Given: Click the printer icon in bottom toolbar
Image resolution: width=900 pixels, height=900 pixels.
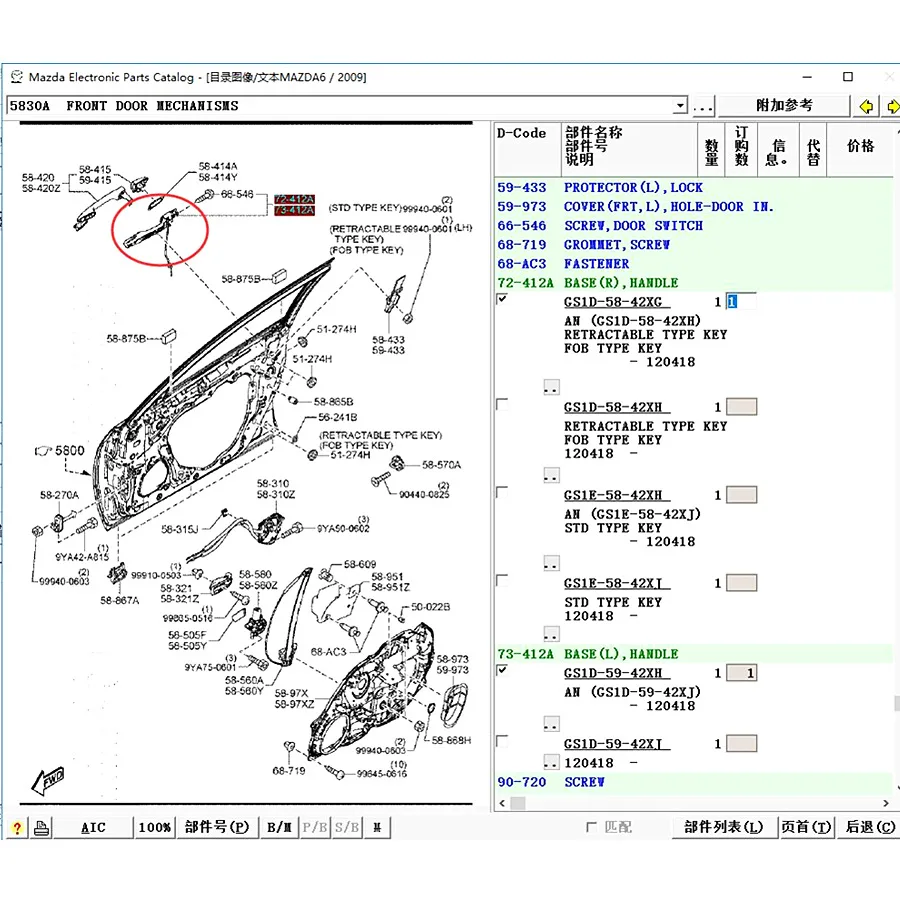Looking at the screenshot, I should point(41,828).
